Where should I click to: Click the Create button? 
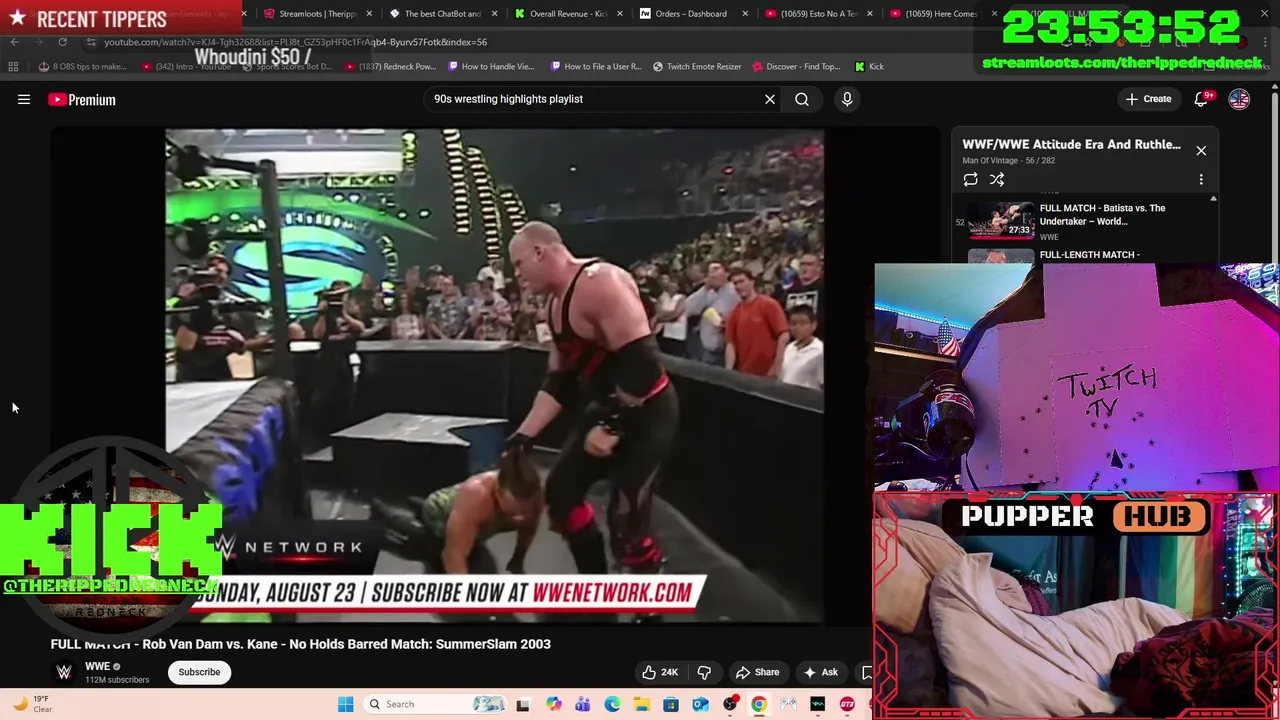(x=1148, y=99)
